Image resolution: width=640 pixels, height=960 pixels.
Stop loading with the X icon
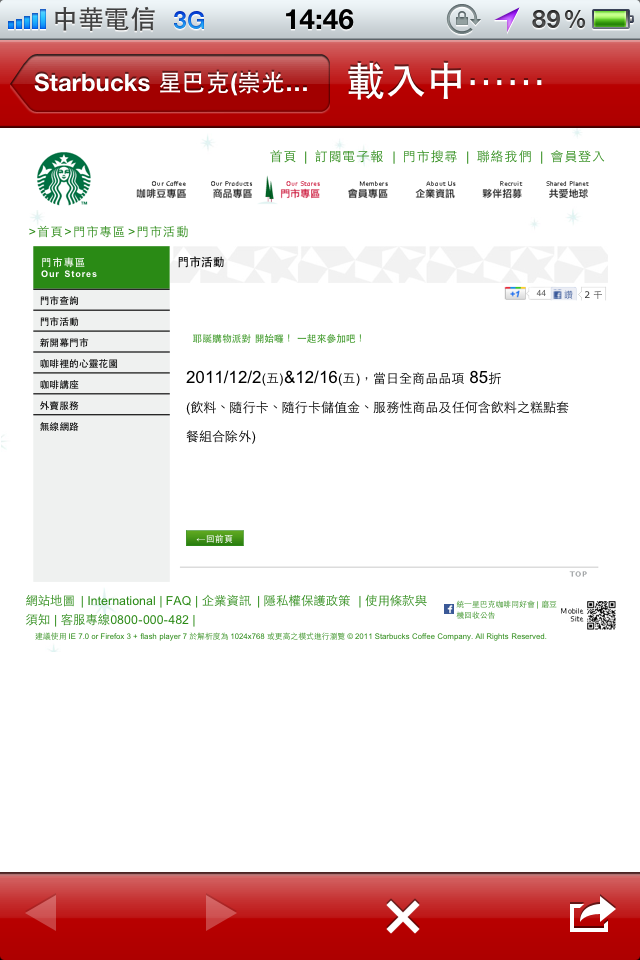click(402, 917)
